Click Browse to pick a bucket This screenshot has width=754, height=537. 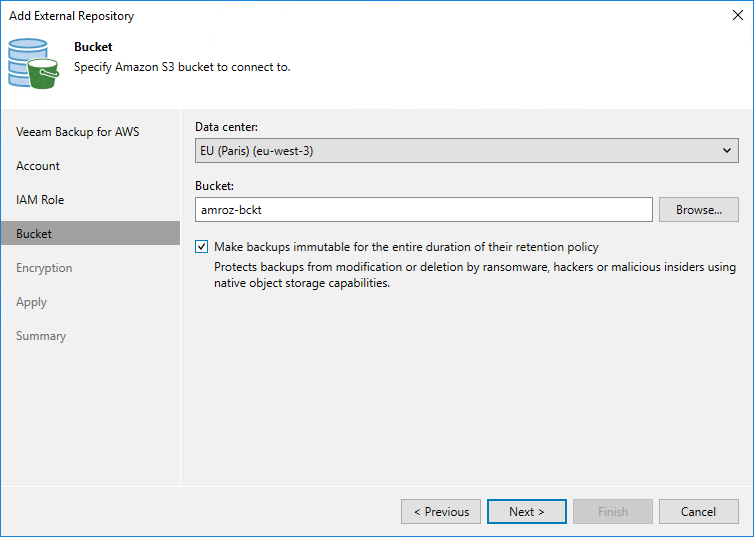tap(698, 209)
